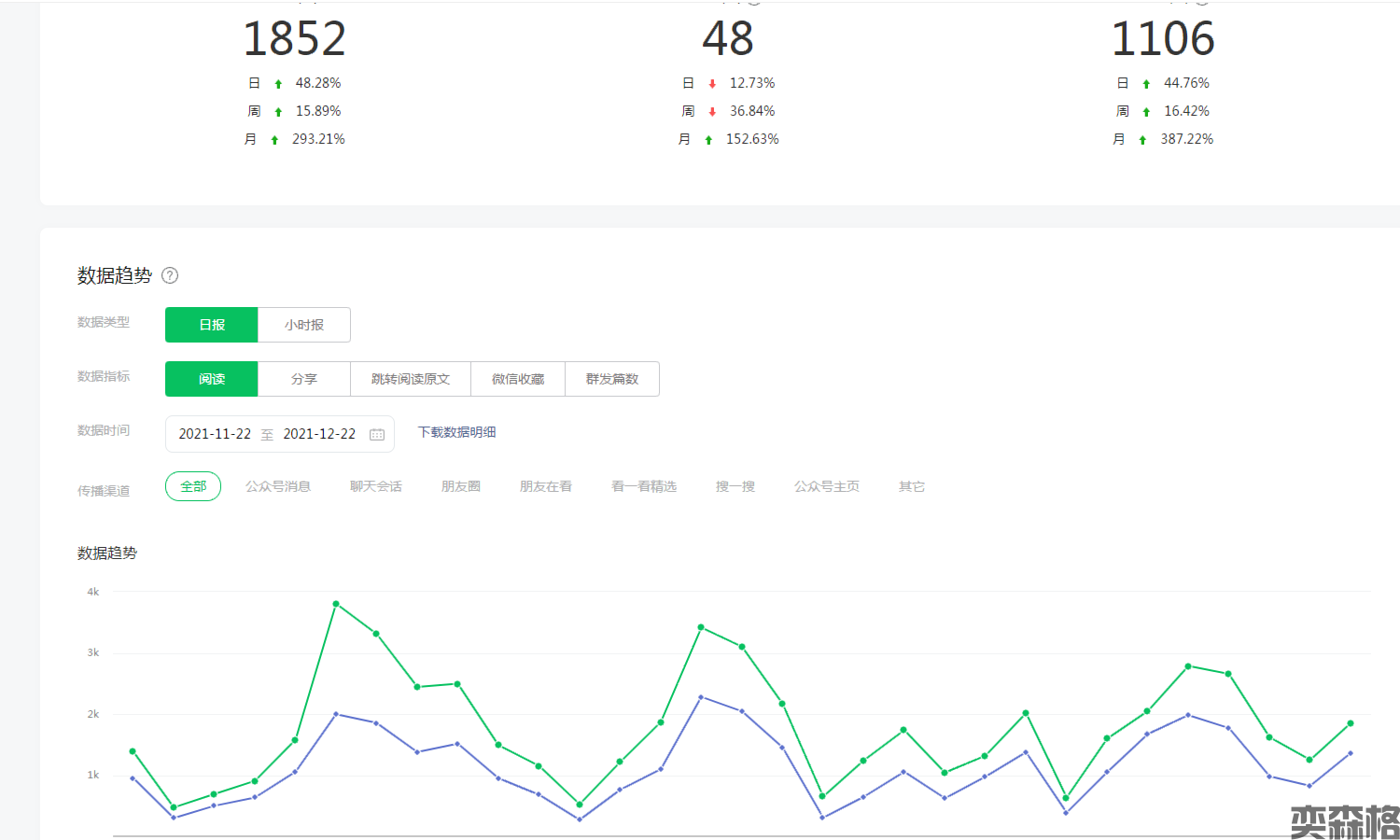Filter by 聊天会话 channel
Viewport: 1400px width, 840px height.
pyautogui.click(x=376, y=486)
